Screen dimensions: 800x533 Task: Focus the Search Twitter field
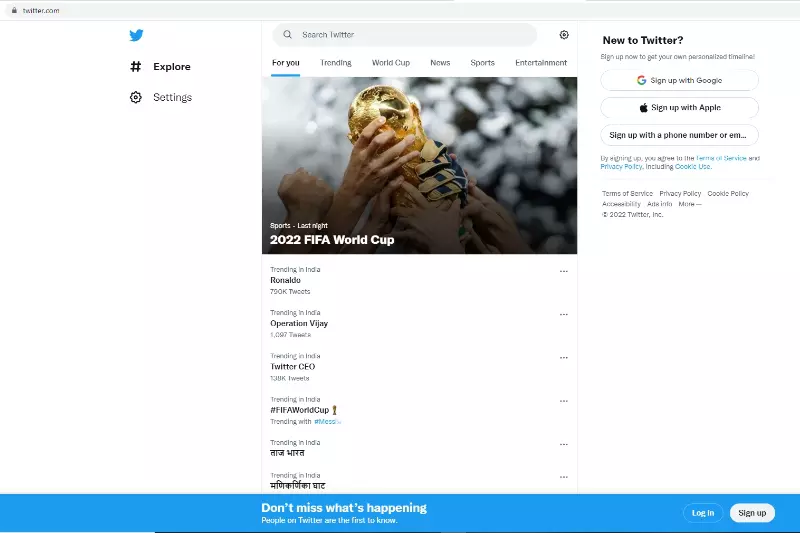coord(405,35)
